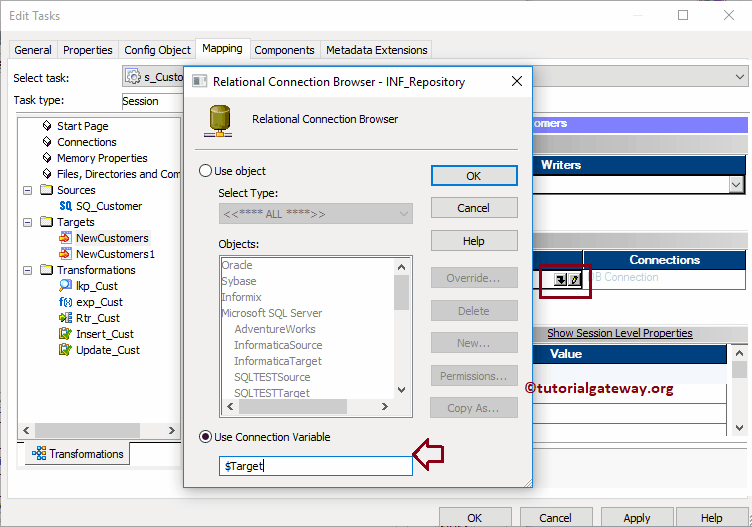This screenshot has width=752, height=527.
Task: Select the Rtr_Cust router icon
Action: pos(65,318)
